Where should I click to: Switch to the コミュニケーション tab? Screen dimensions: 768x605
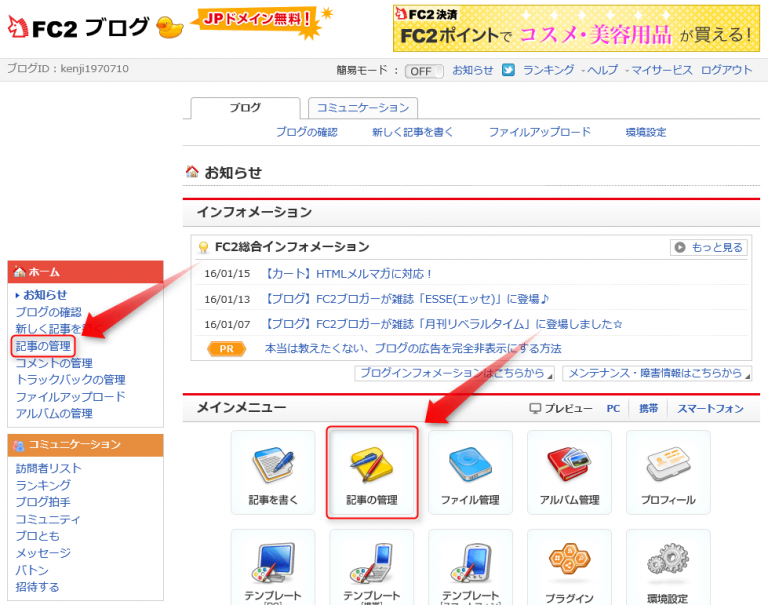pyautogui.click(x=362, y=108)
